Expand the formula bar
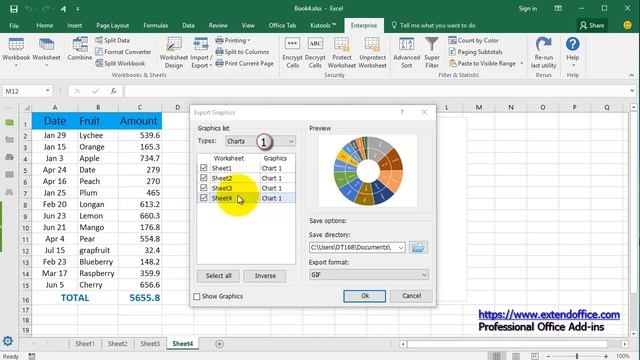640x360 pixels. point(632,91)
